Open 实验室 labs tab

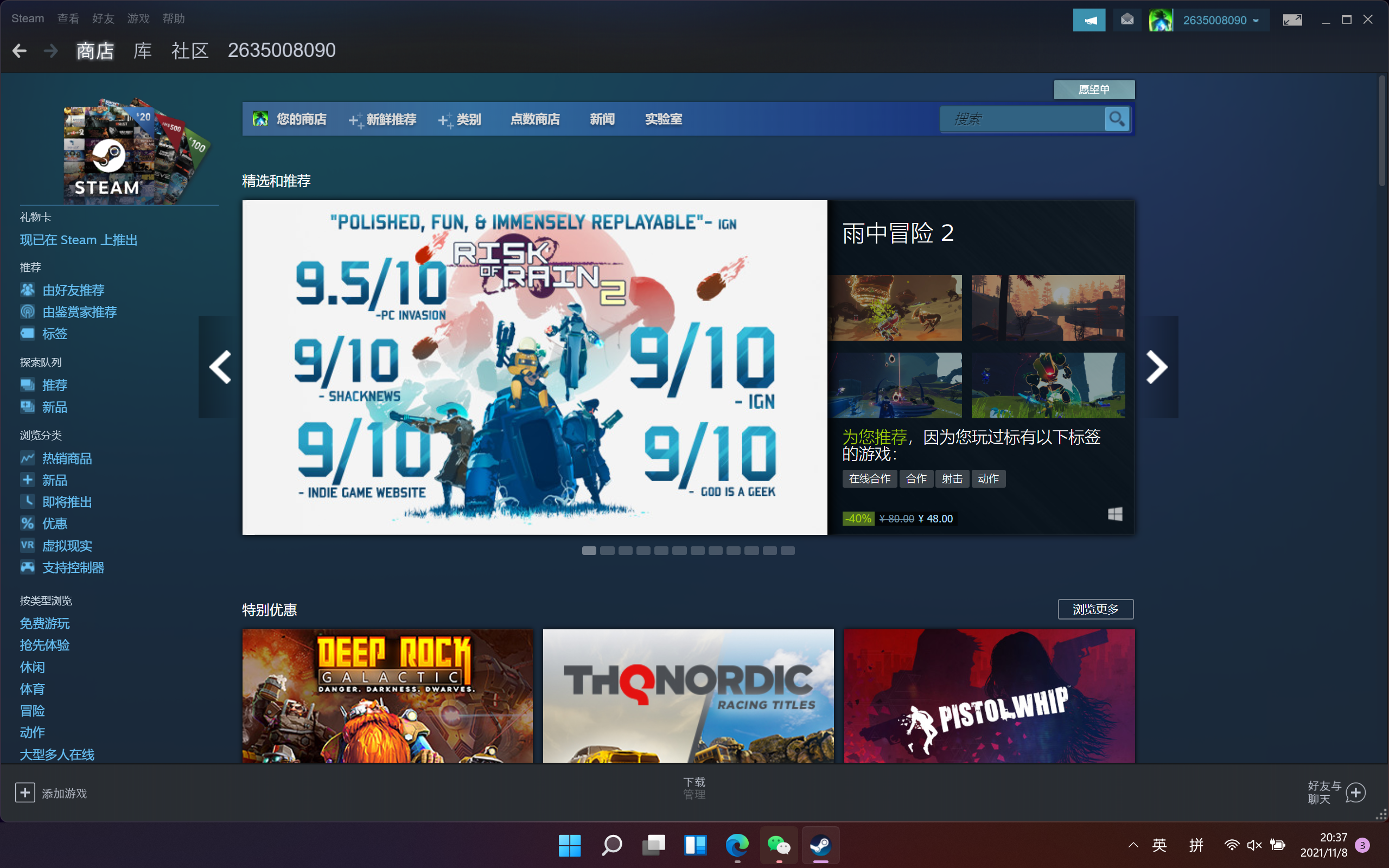coord(664,119)
